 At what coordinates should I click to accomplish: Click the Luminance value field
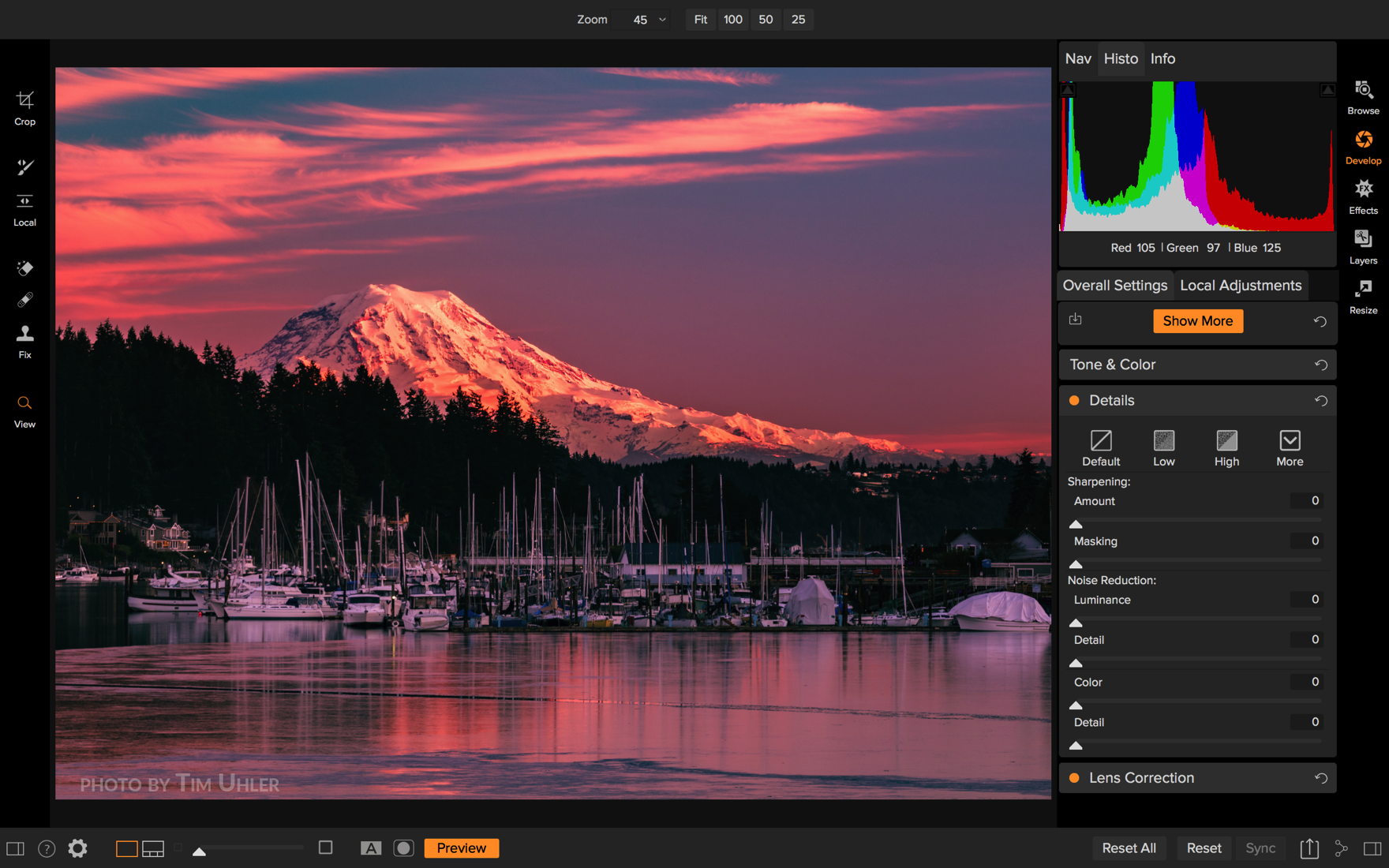pos(1306,600)
